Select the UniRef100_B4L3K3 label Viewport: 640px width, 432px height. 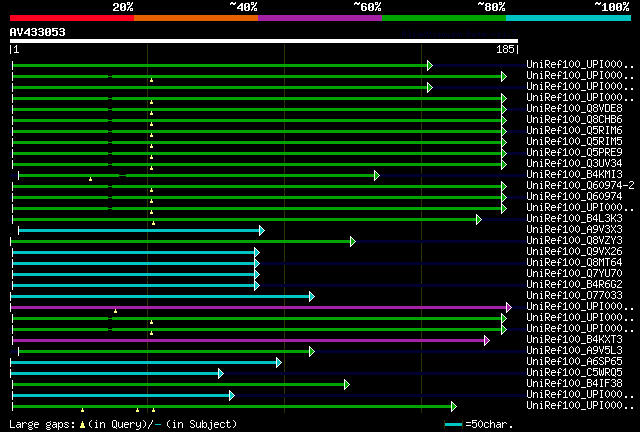(574, 219)
